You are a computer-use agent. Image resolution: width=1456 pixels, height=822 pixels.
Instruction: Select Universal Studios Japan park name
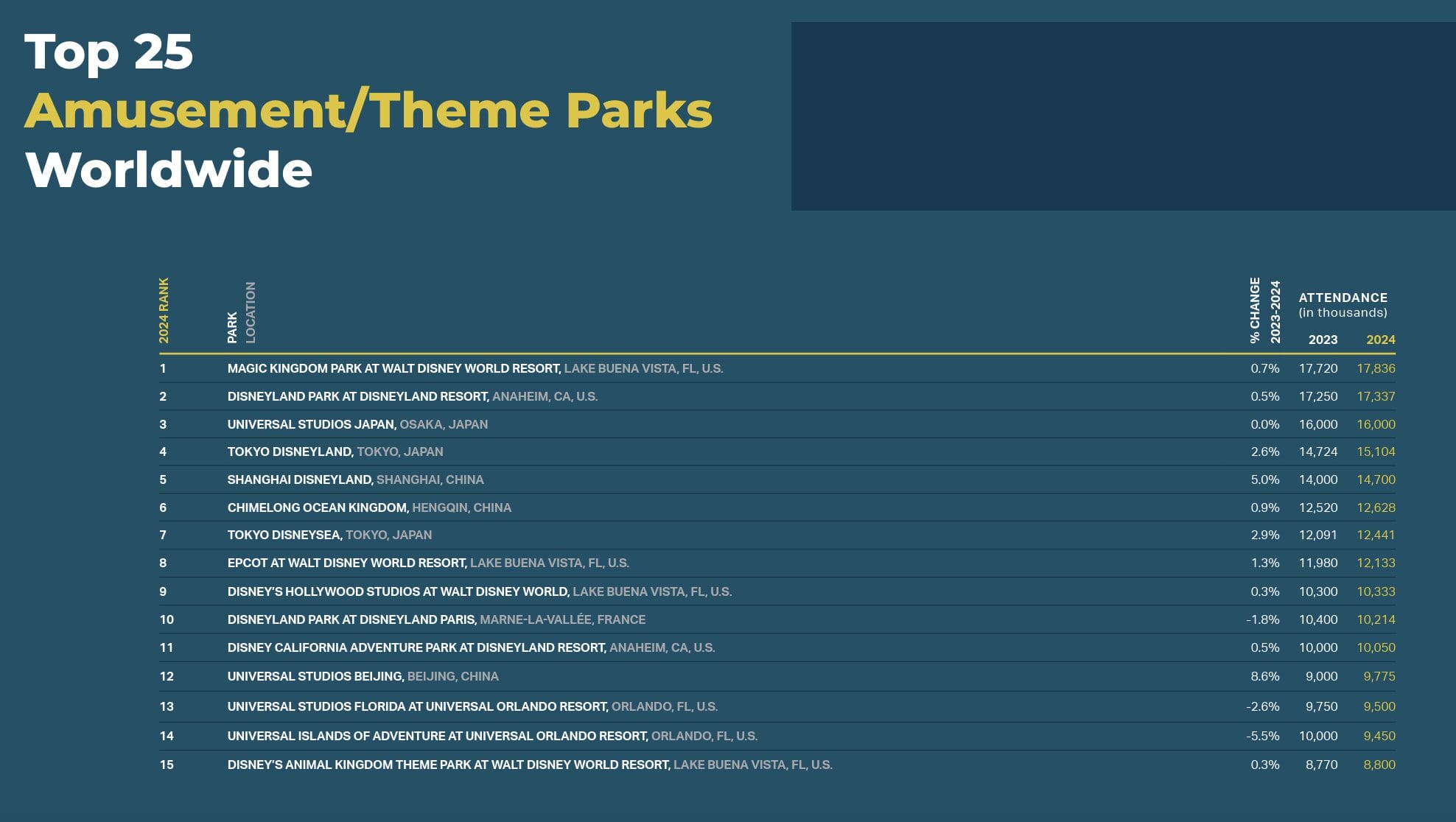(x=312, y=424)
